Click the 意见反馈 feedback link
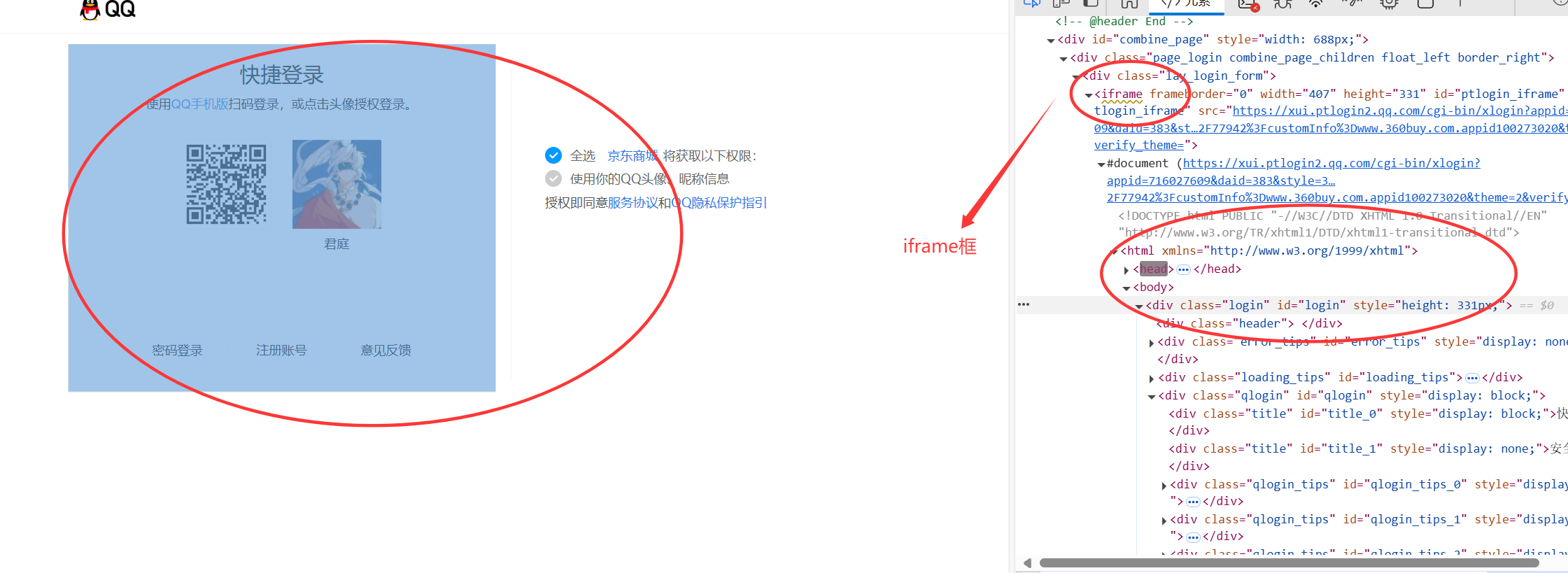The width and height of the screenshot is (1568, 573). [386, 351]
